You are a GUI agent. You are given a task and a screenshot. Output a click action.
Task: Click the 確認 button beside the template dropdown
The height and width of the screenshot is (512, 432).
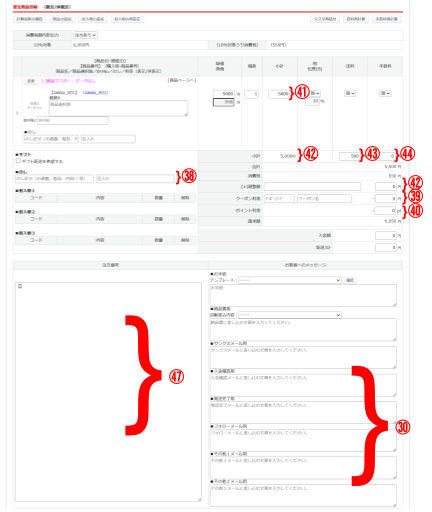coord(350,280)
